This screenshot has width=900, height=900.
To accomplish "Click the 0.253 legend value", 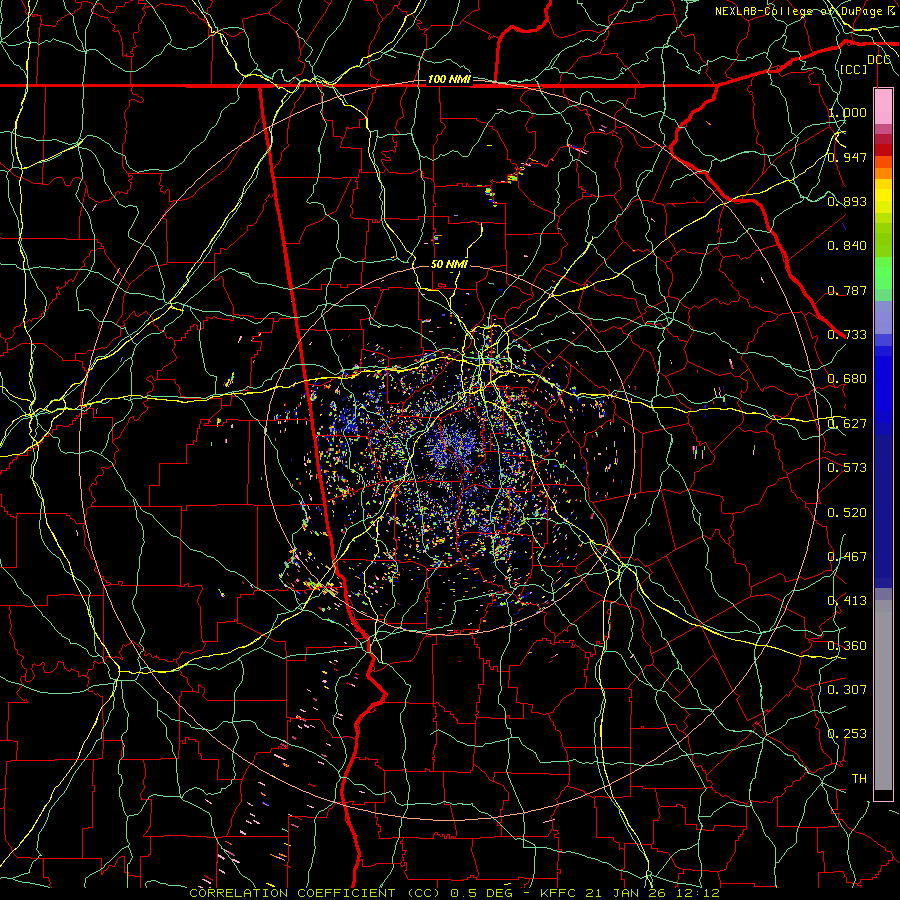I will [847, 734].
